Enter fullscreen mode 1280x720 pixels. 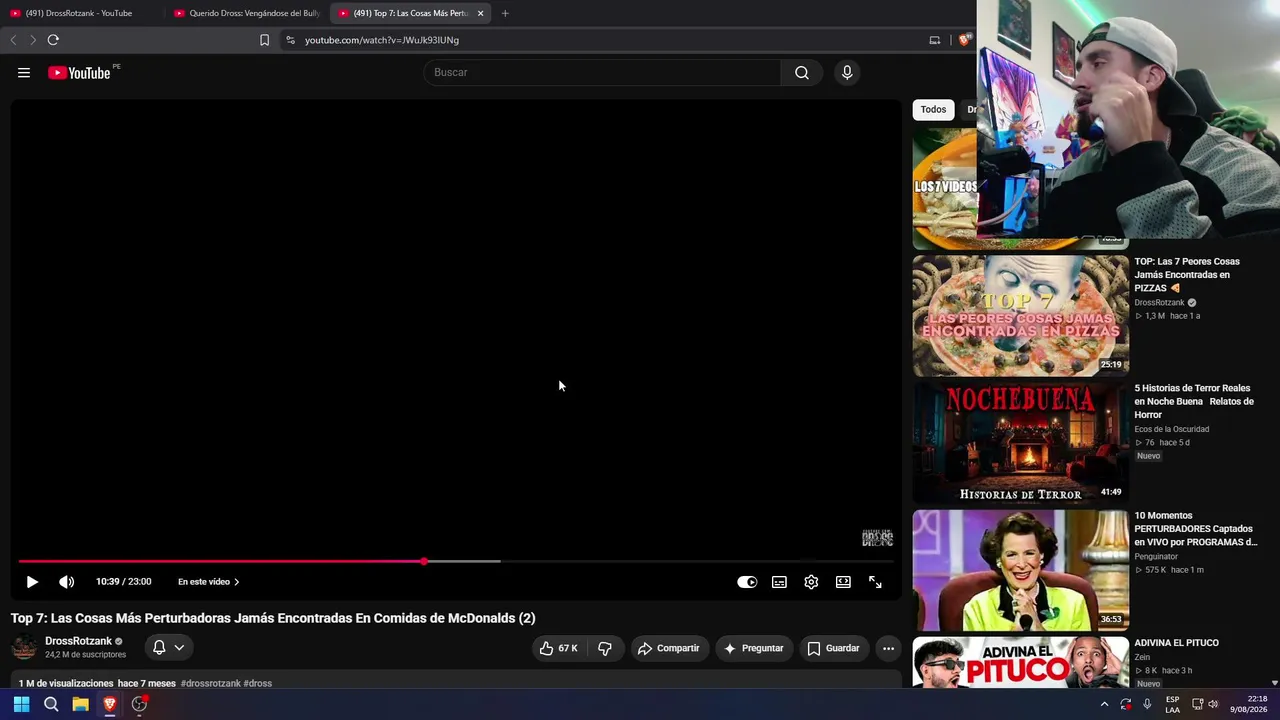(875, 582)
